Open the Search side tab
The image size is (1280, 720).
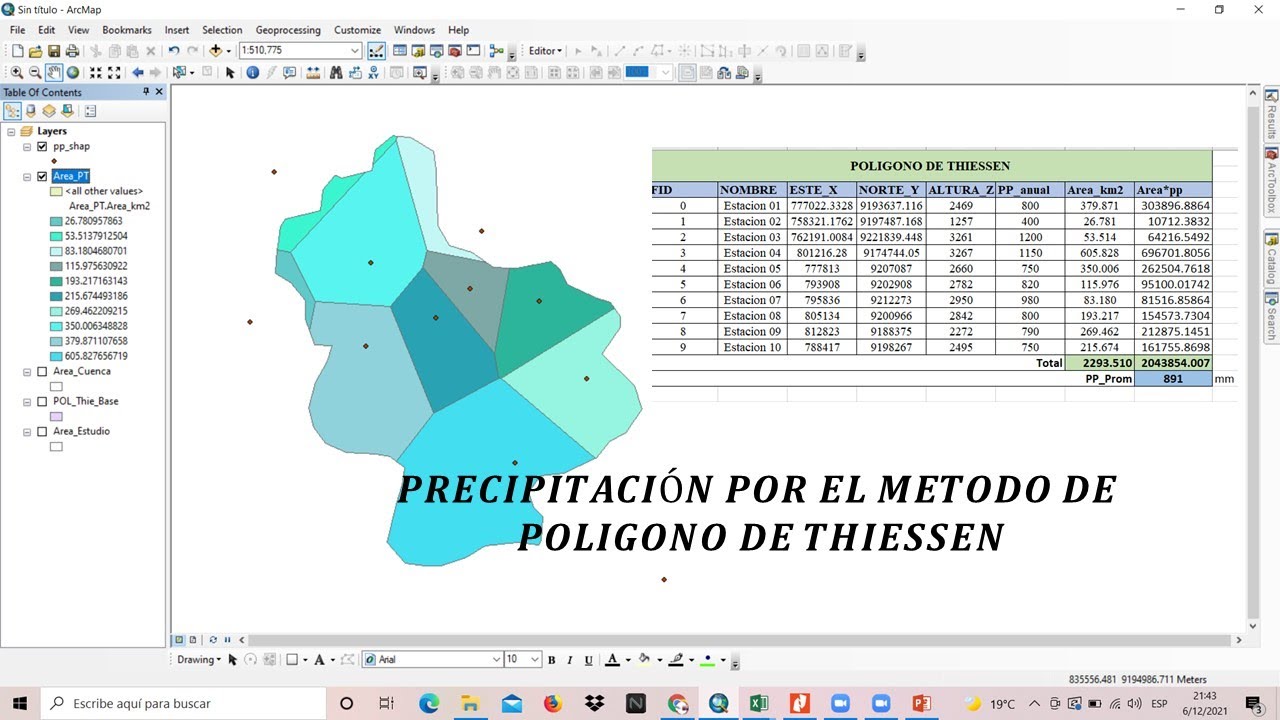click(1271, 318)
